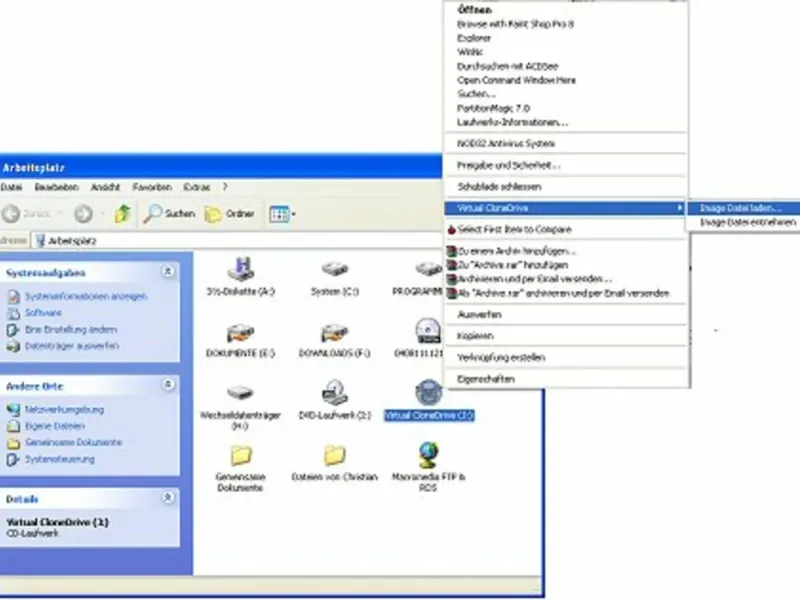Screen dimensions: 800x600
Task: Open the Back button history dropdown arrow
Action: (60, 214)
